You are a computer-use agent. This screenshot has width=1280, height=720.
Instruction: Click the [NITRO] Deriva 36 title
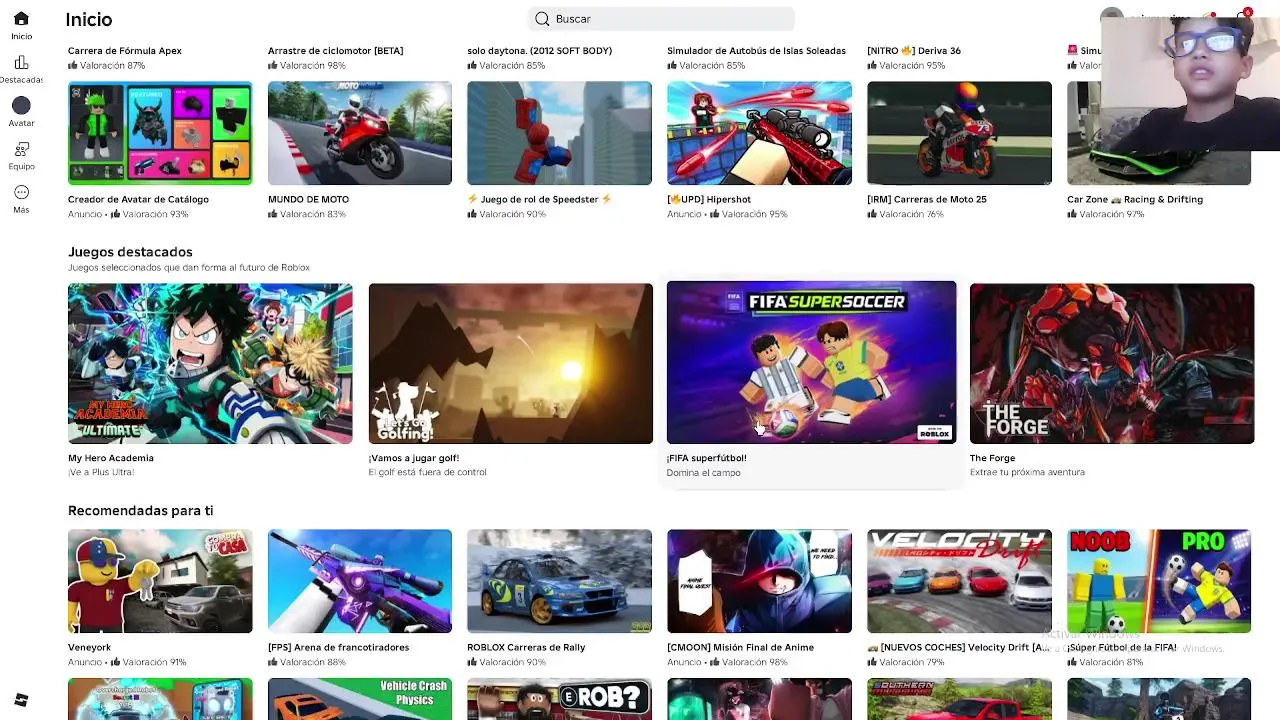(914, 51)
